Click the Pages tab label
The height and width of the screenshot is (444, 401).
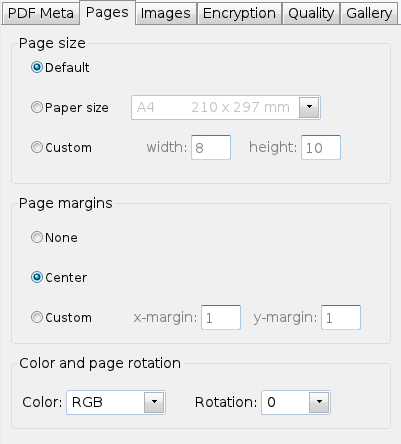pos(107,13)
